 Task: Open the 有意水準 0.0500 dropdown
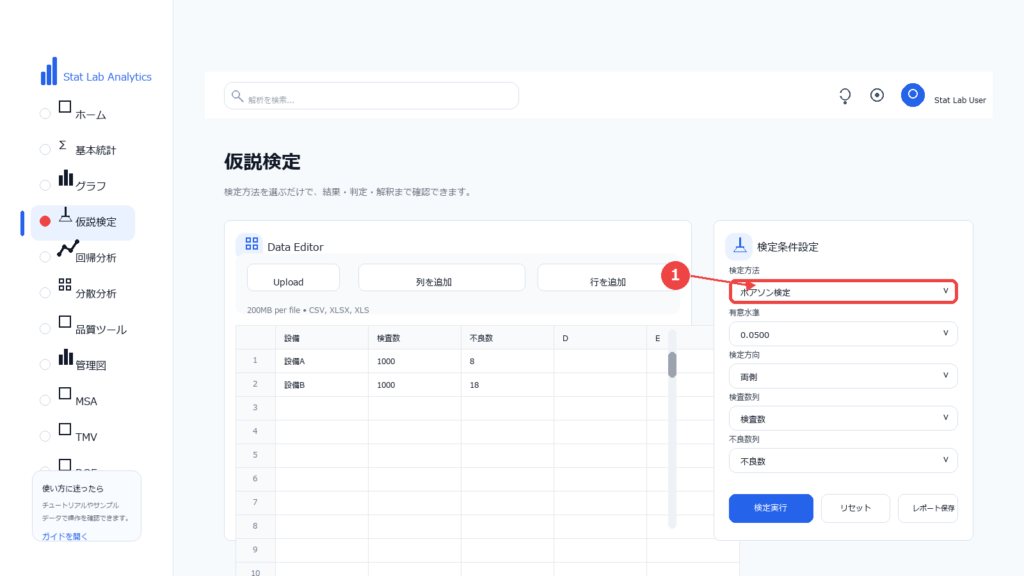(843, 334)
